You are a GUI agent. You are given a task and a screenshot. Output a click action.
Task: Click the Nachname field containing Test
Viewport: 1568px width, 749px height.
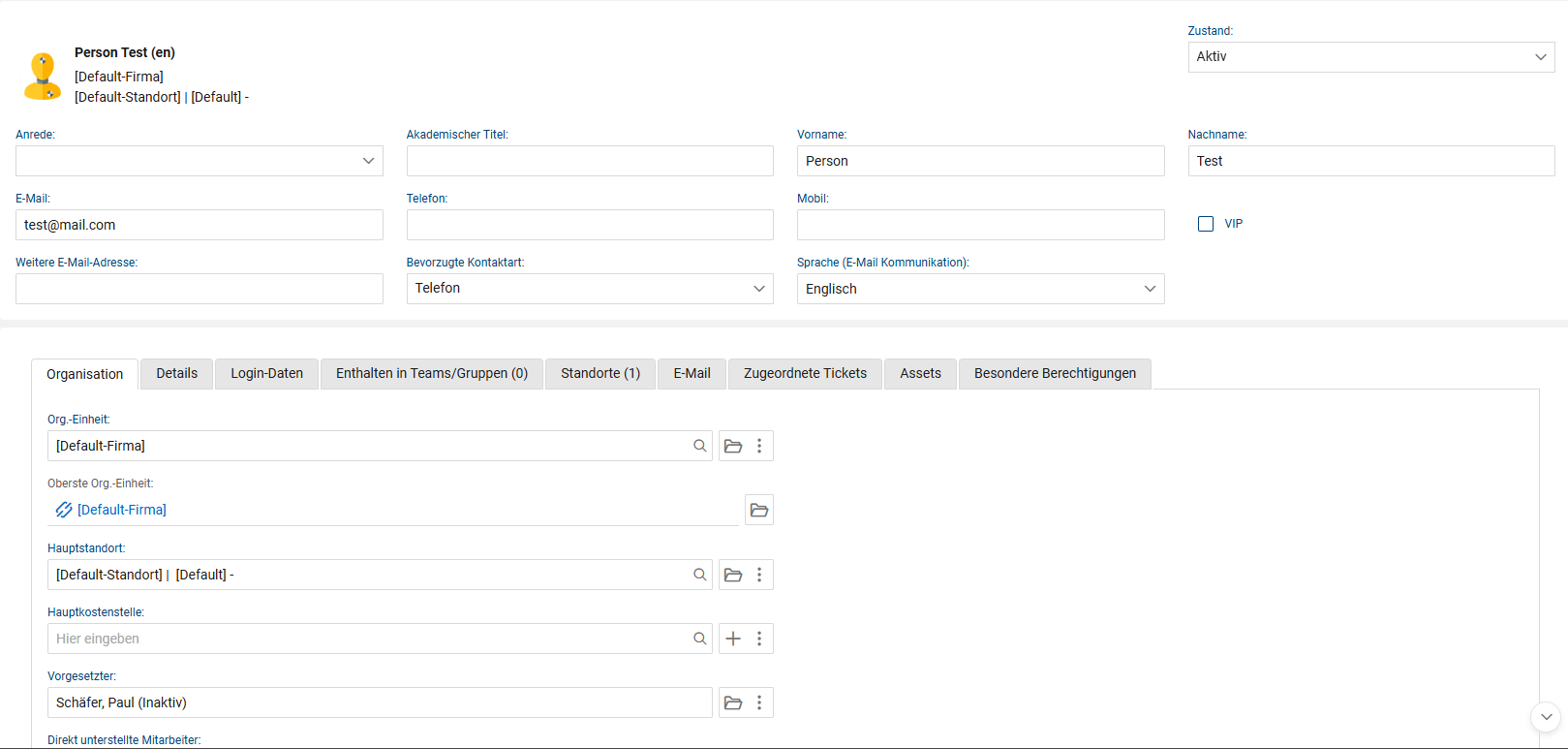(x=1371, y=161)
